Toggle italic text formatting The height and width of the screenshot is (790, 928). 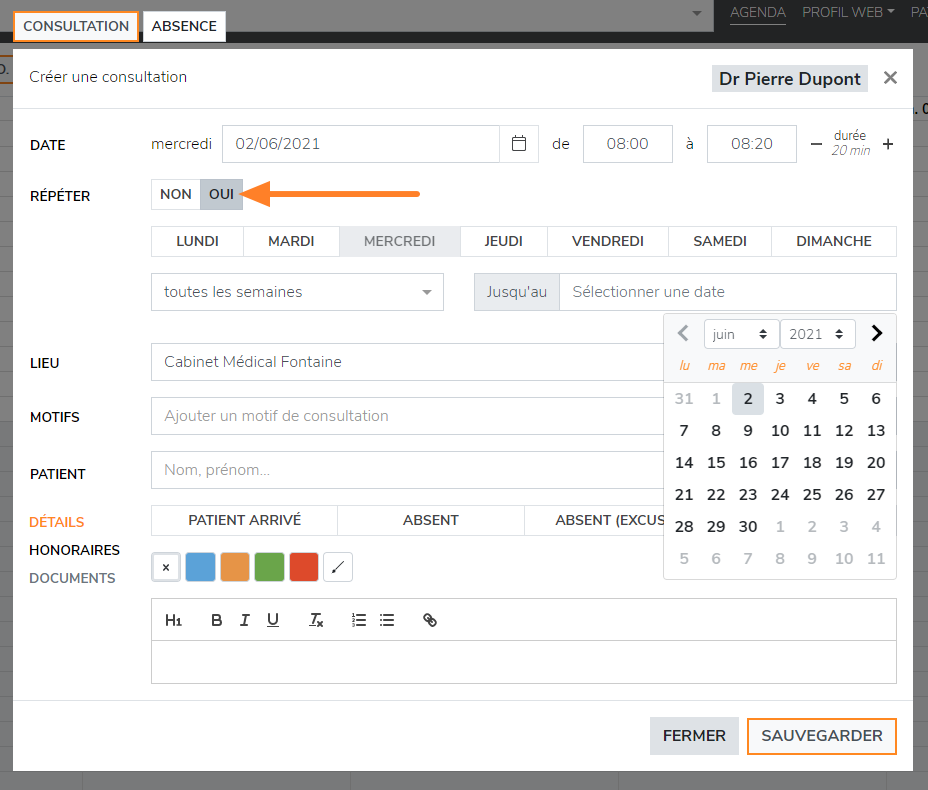pyautogui.click(x=245, y=620)
